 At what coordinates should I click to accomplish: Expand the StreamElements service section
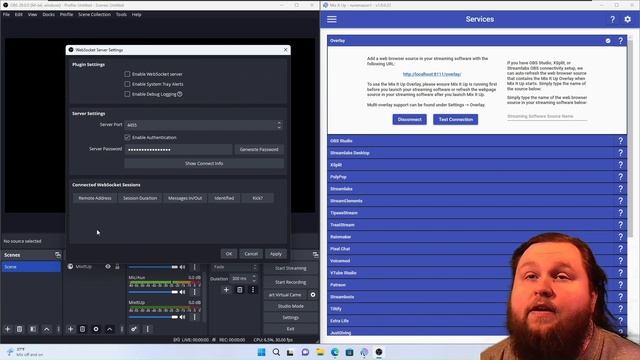pyautogui.click(x=477, y=201)
